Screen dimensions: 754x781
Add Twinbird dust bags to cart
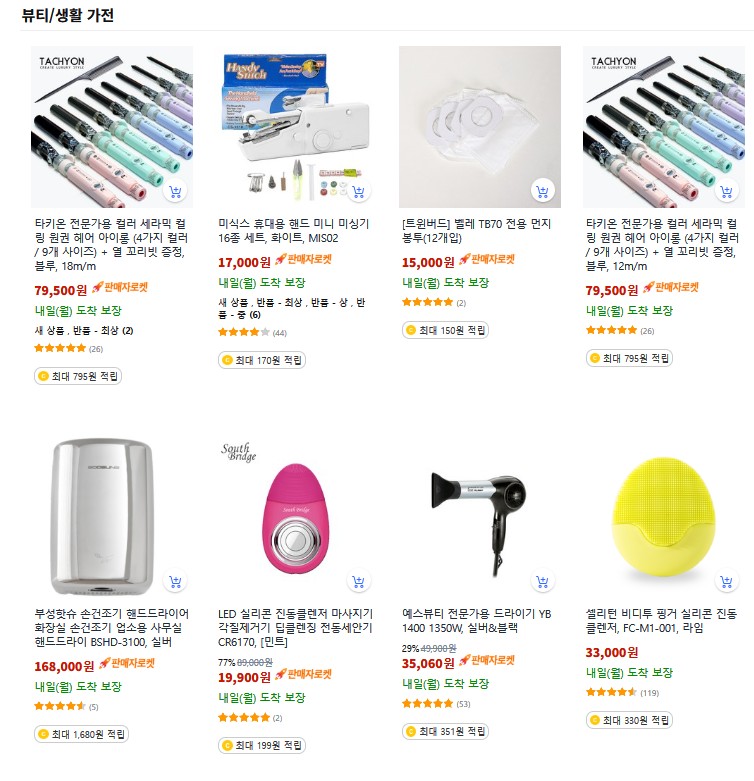(542, 191)
